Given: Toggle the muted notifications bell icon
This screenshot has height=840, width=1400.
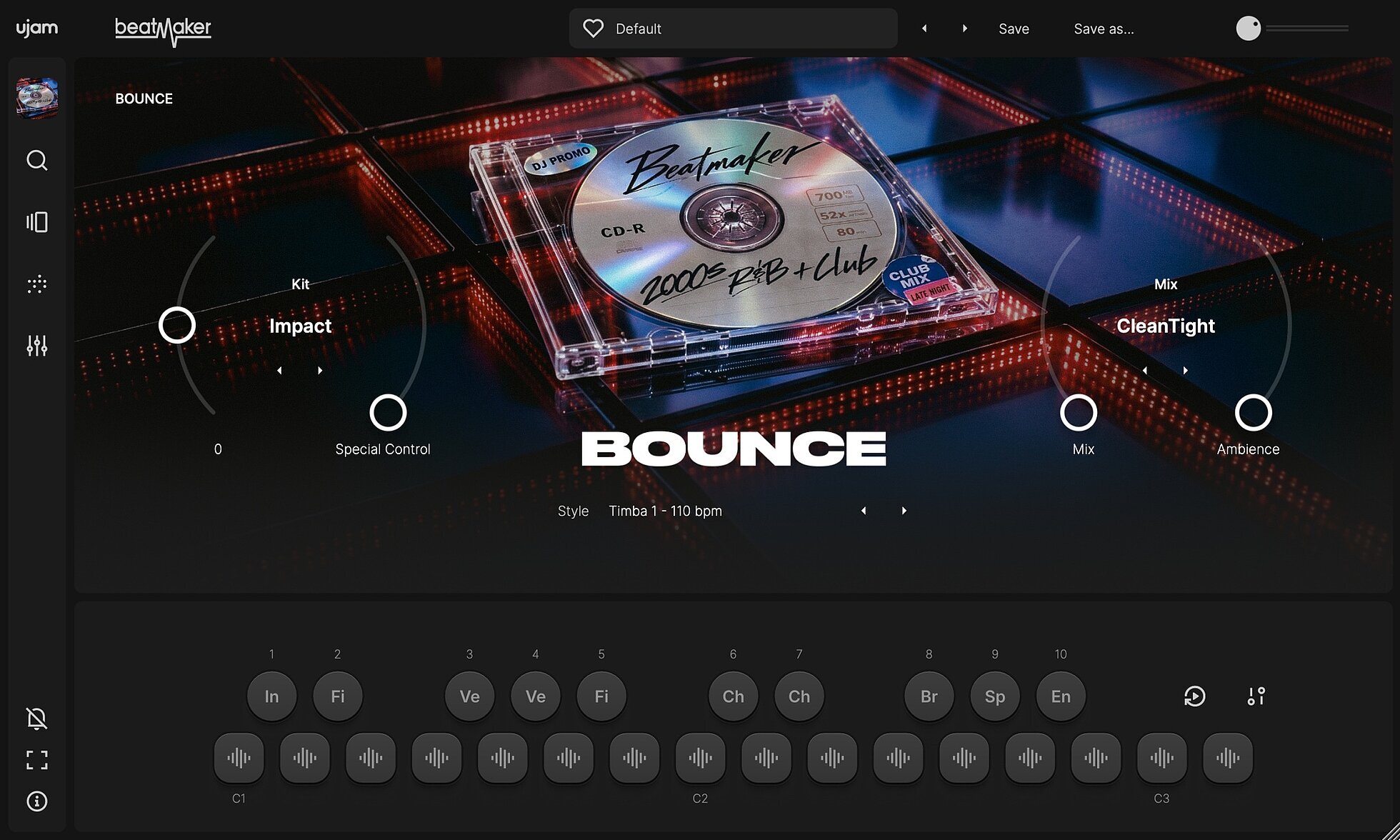Looking at the screenshot, I should 37,719.
